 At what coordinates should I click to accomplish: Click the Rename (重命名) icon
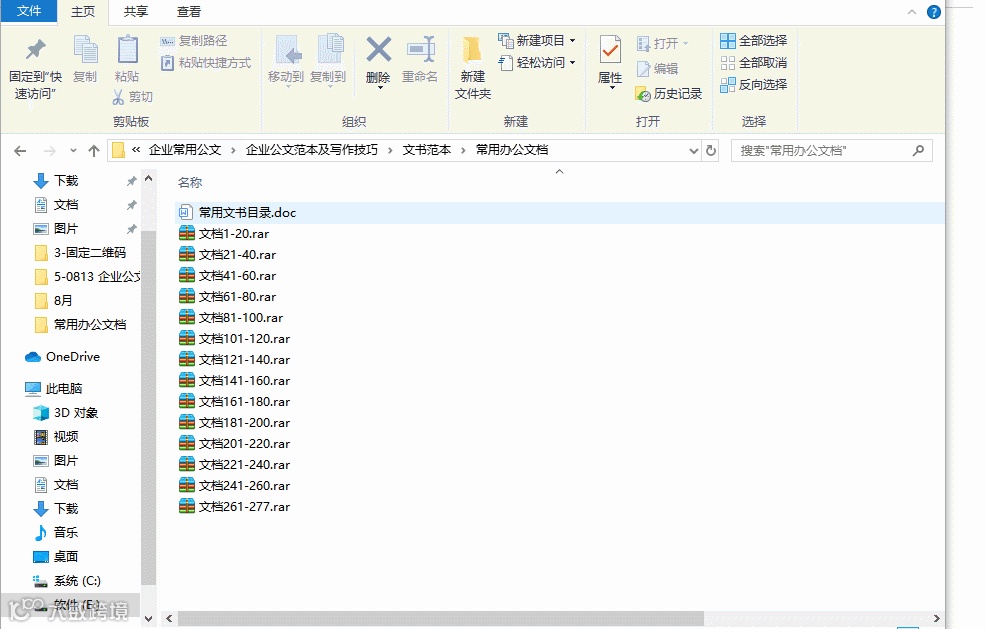click(421, 49)
